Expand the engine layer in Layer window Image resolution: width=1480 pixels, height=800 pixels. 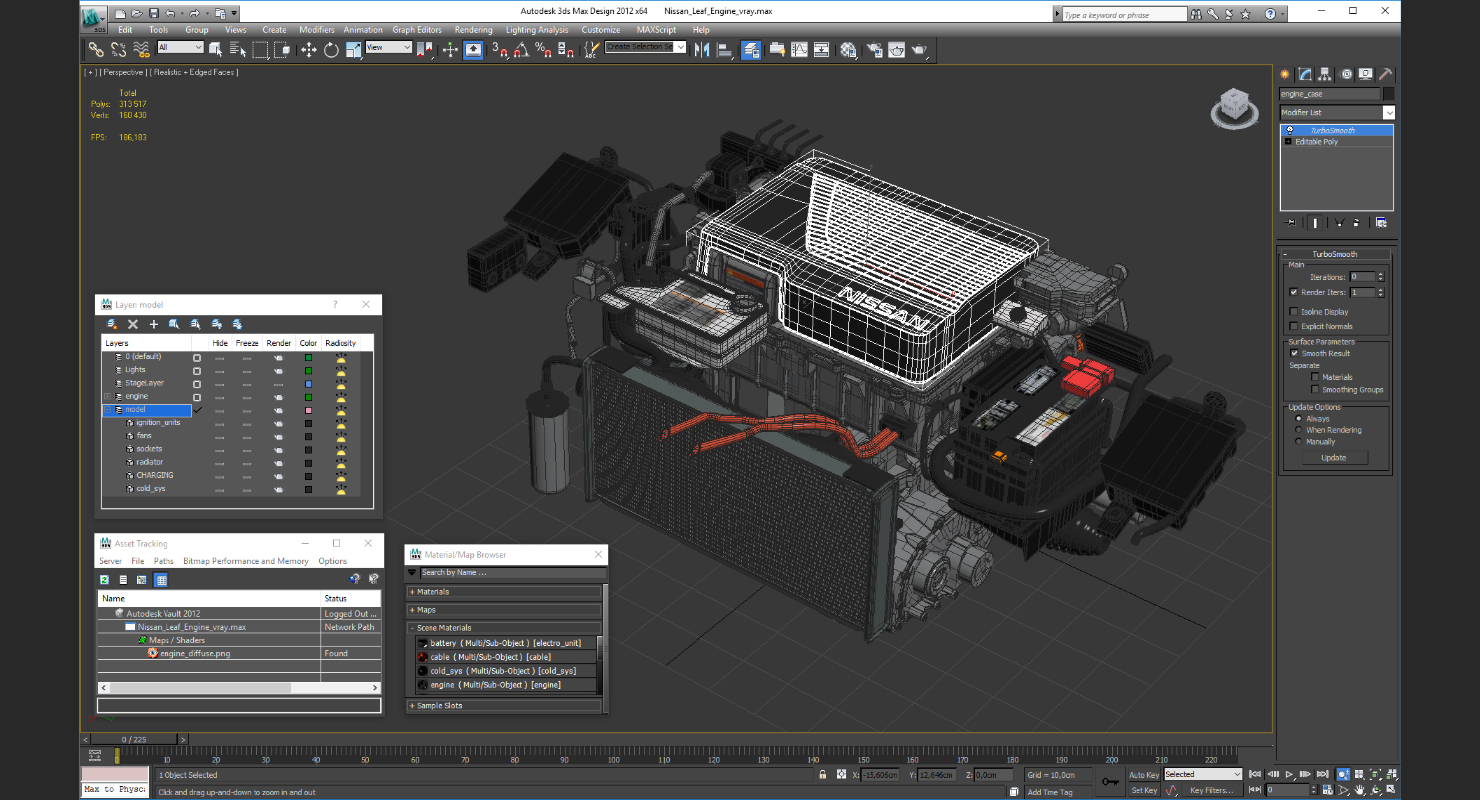coord(108,396)
